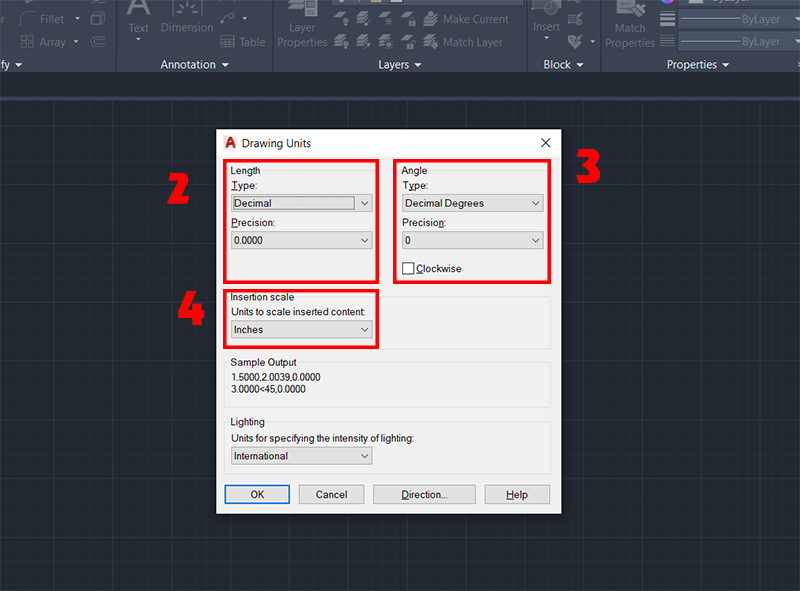Image resolution: width=800 pixels, height=591 pixels.
Task: Click the Direction button
Action: (x=424, y=494)
